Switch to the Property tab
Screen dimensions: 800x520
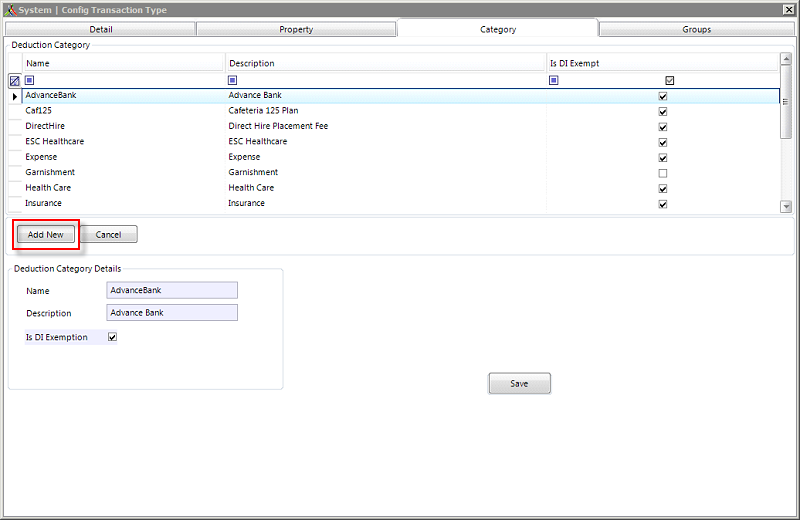[296, 29]
